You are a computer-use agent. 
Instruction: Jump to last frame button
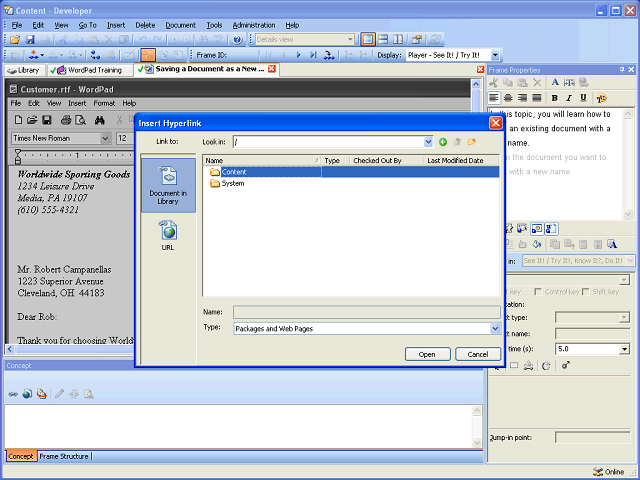(313, 55)
